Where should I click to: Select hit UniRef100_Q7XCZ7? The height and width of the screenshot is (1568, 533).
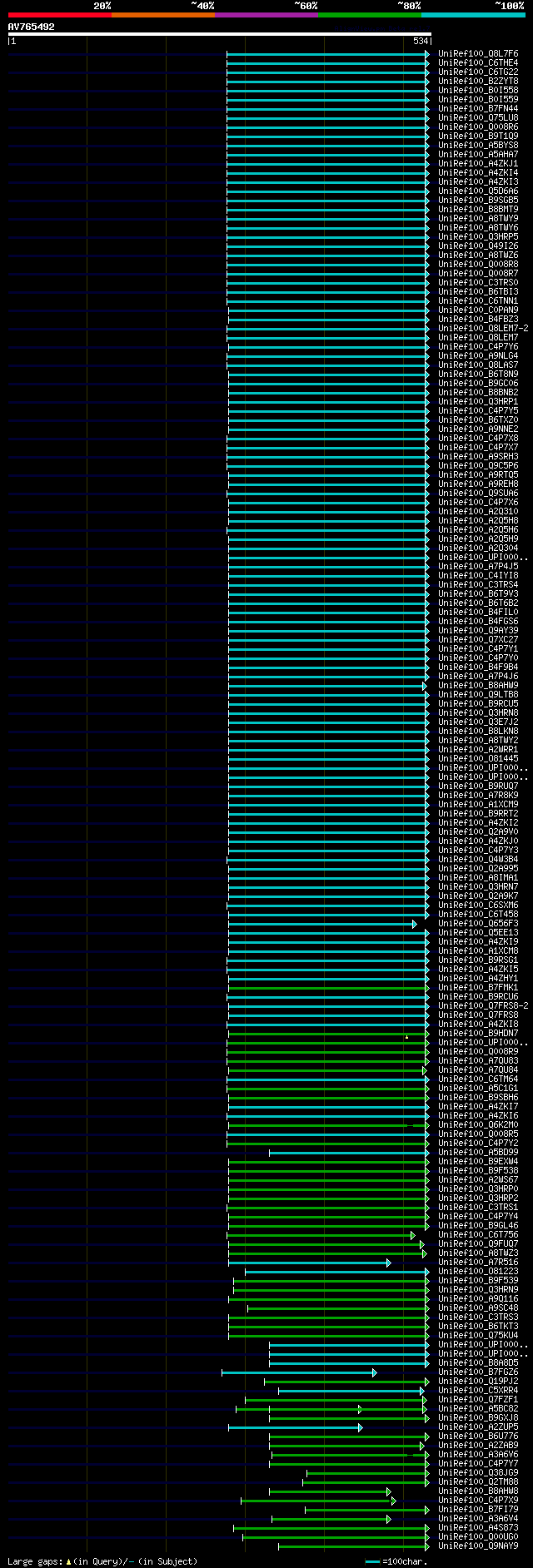pyautogui.click(x=478, y=640)
